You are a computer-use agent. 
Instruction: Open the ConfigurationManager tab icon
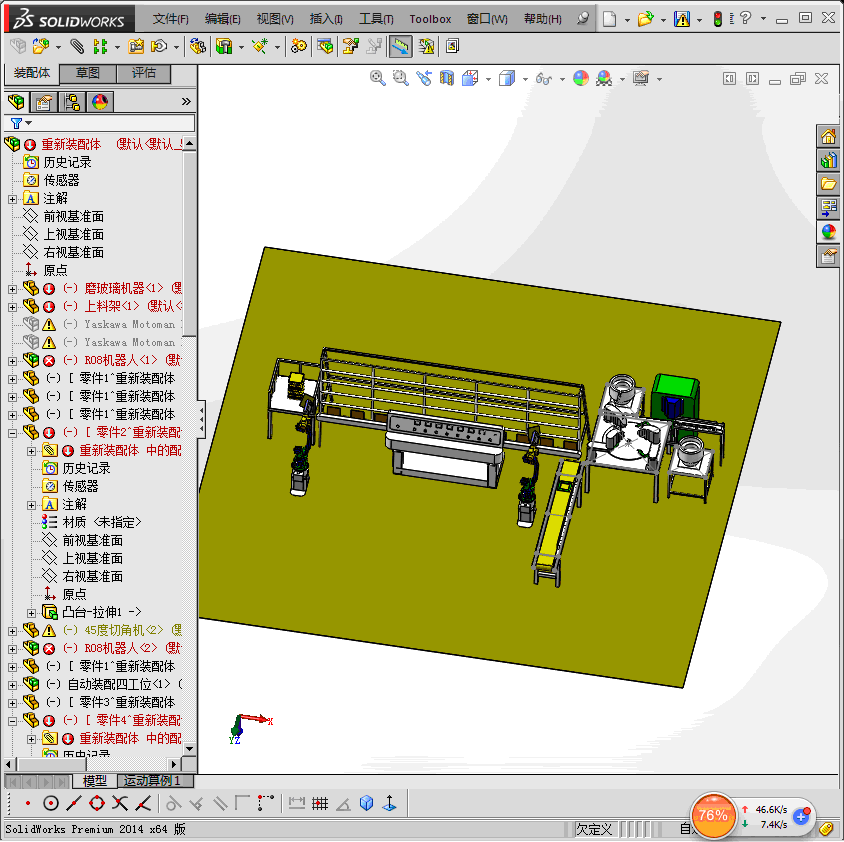[x=72, y=102]
